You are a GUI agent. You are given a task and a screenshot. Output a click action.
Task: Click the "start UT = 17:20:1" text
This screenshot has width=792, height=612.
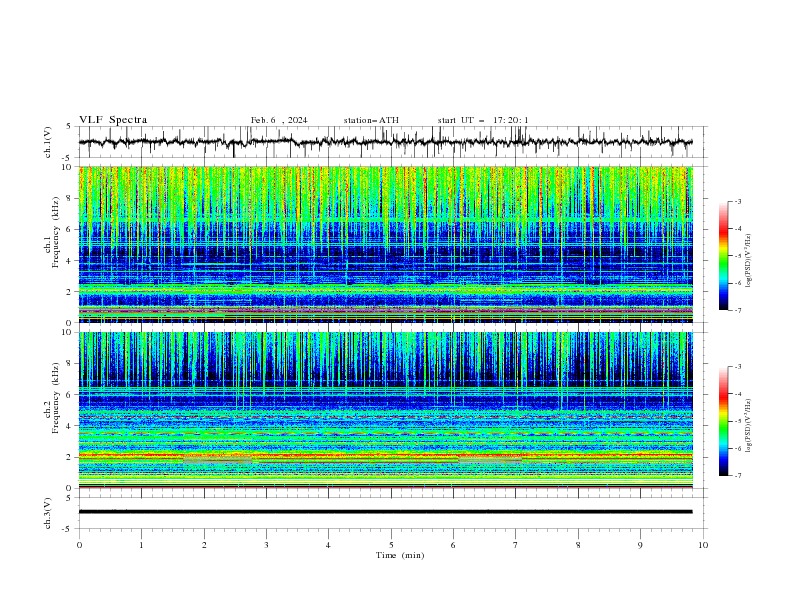pyautogui.click(x=483, y=120)
